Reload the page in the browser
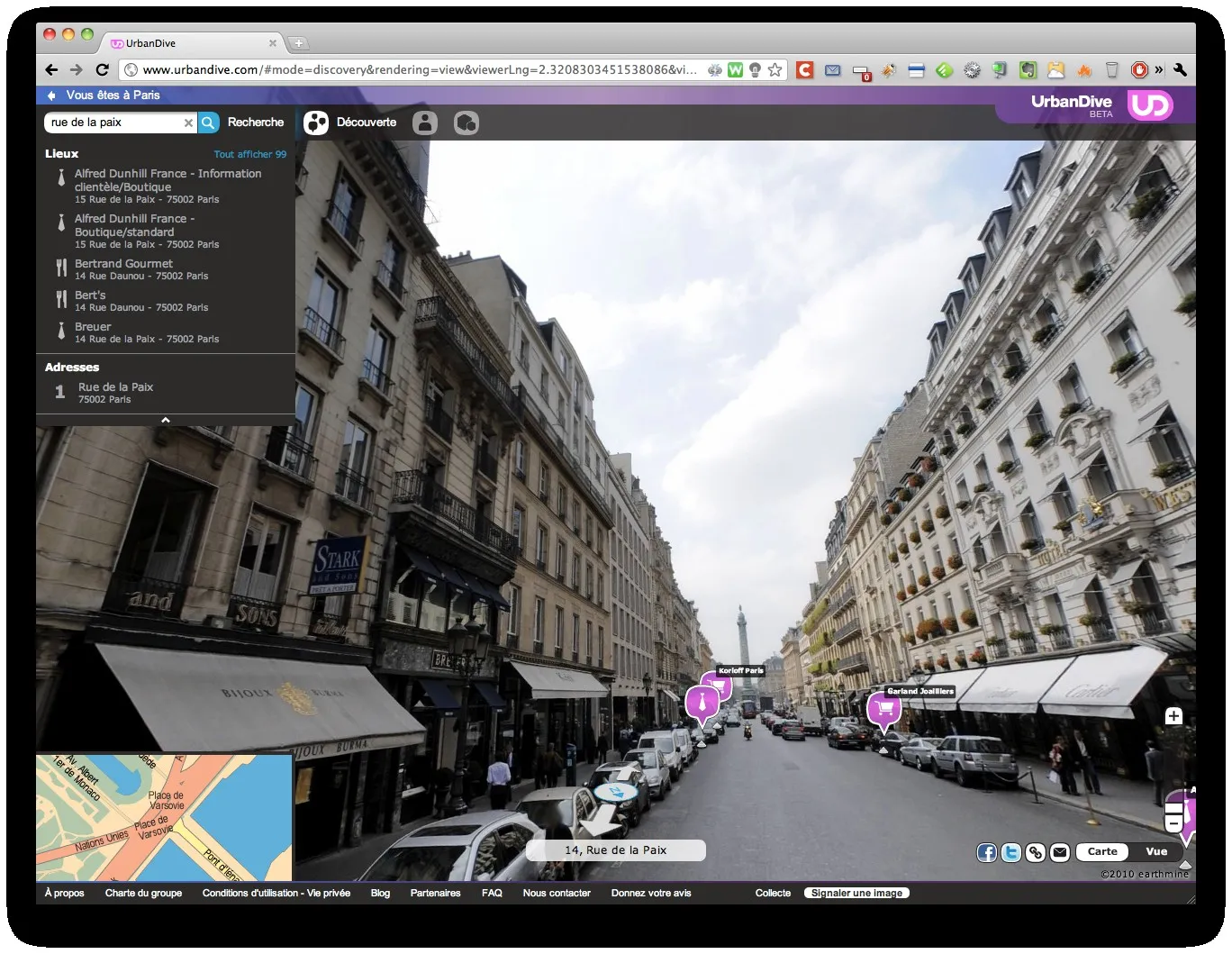Screen dimensions: 1232x954 tap(103, 70)
